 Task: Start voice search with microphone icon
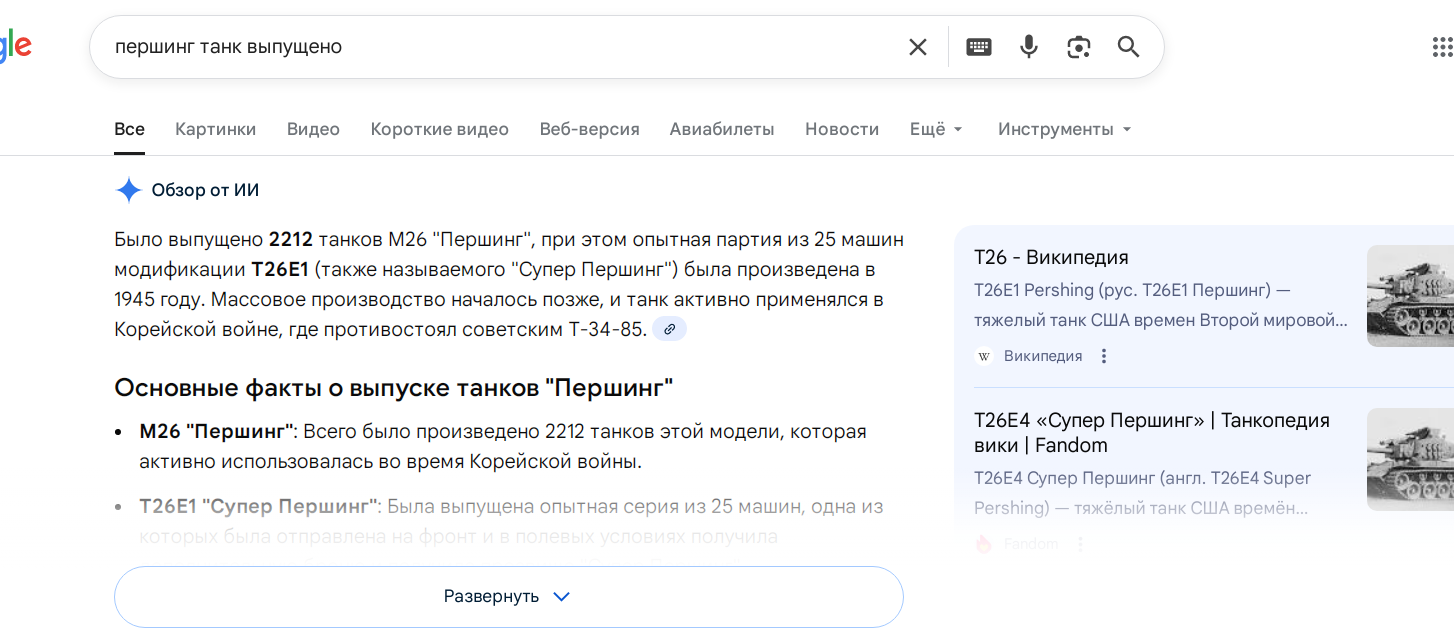1029,47
